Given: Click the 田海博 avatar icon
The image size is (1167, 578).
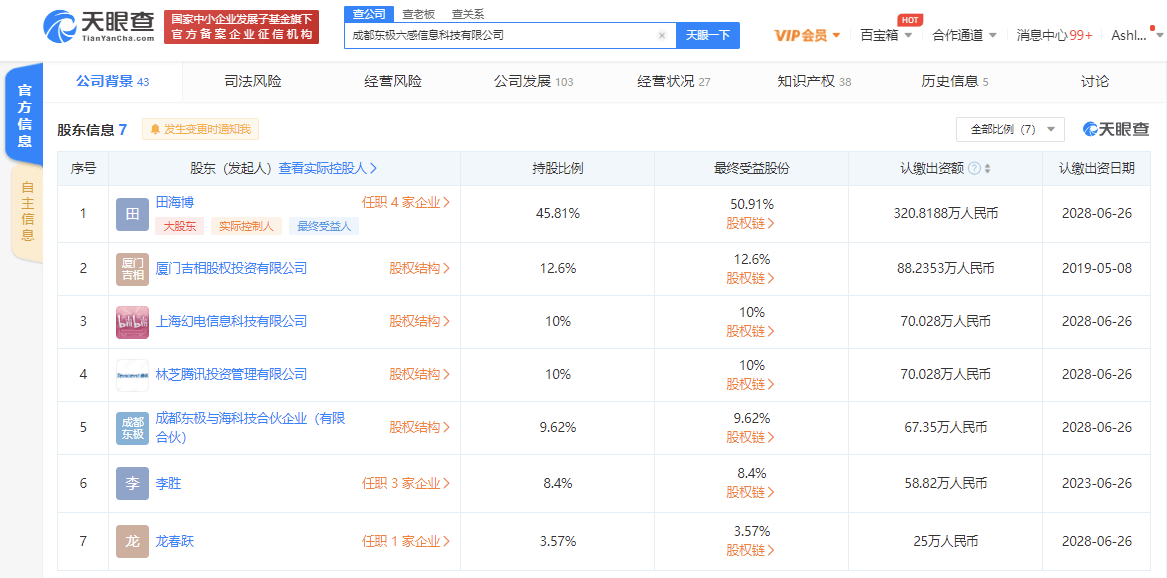Looking at the screenshot, I should click(x=132, y=214).
